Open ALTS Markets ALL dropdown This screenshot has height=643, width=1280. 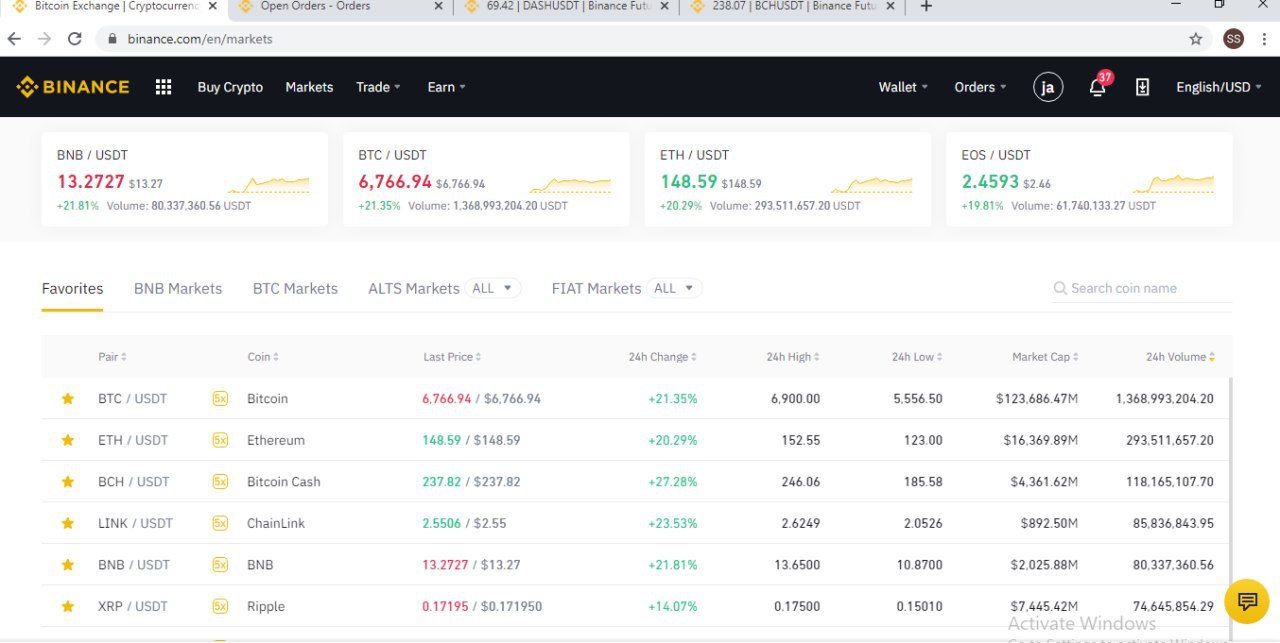(x=494, y=288)
